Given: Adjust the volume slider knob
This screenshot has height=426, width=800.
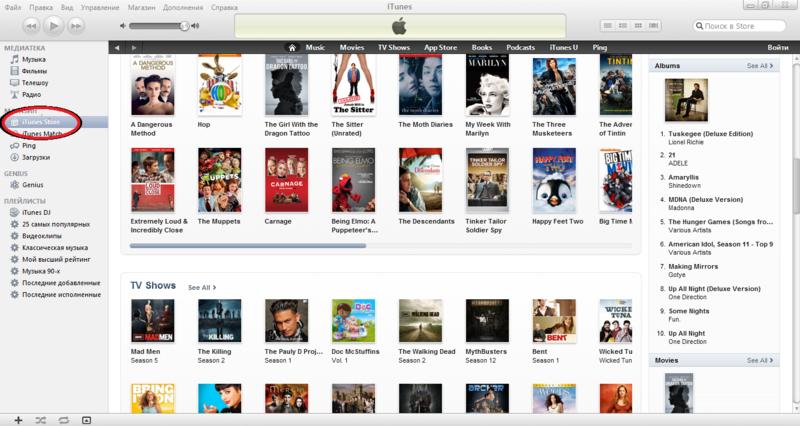Looking at the screenshot, I should [x=184, y=26].
